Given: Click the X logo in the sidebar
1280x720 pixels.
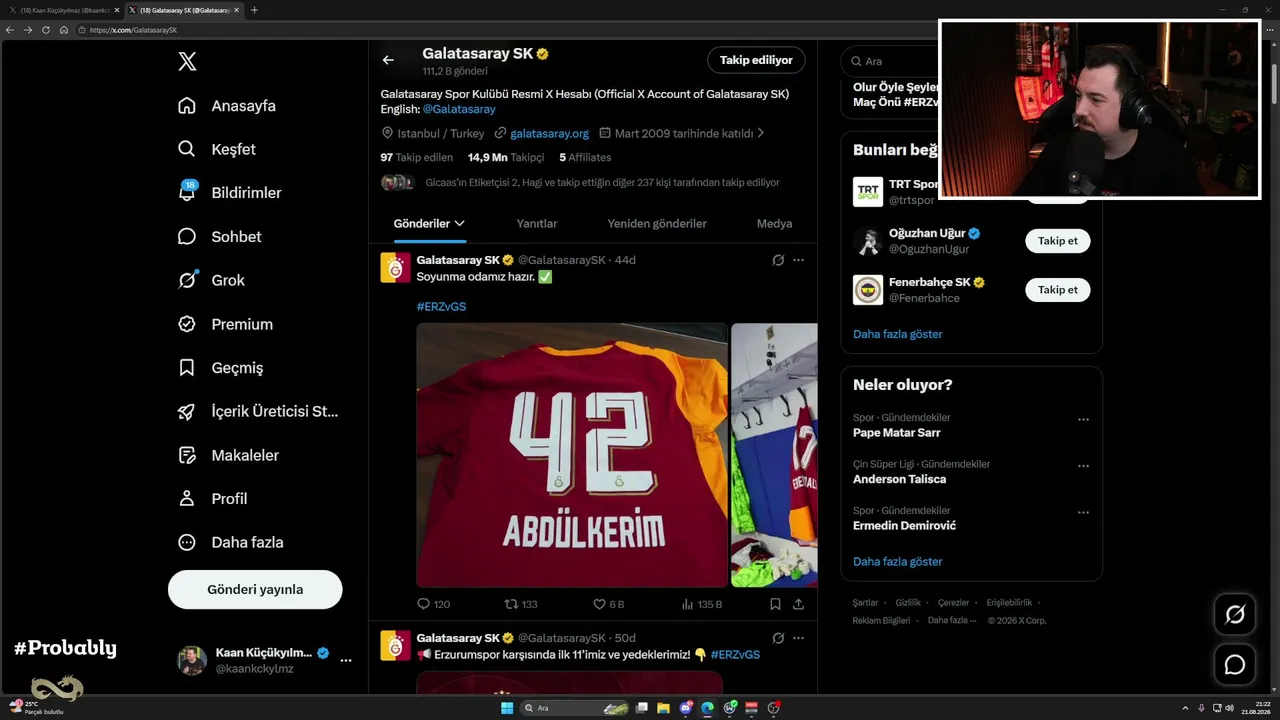Looking at the screenshot, I should 187,62.
